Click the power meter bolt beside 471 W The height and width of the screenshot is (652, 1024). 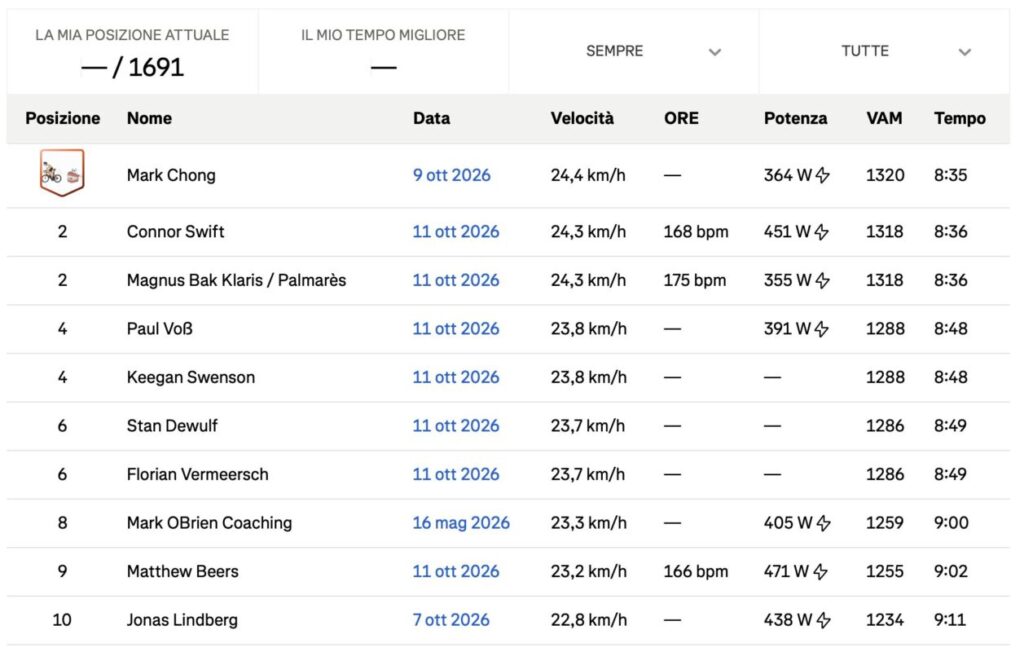pos(821,572)
